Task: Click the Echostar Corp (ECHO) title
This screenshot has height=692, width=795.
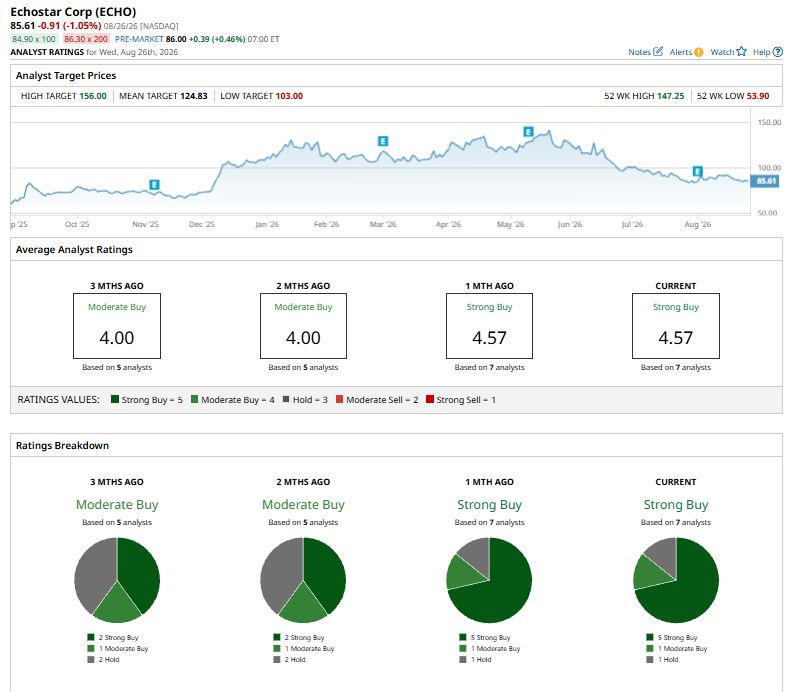Action: 73,12
